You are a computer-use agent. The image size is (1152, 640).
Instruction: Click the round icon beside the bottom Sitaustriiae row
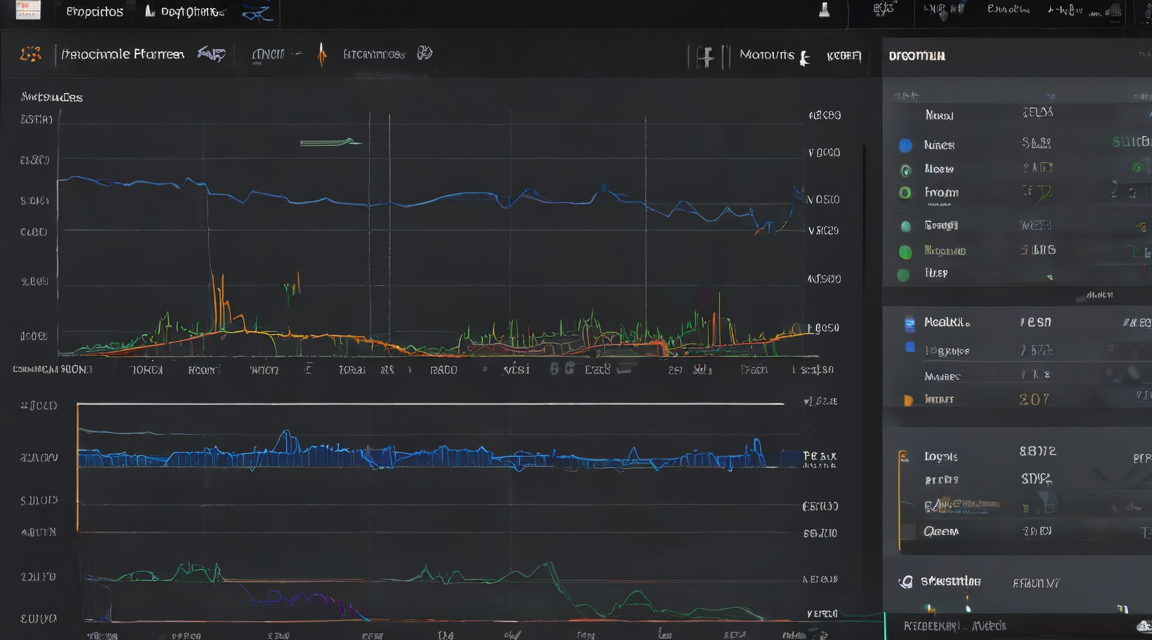coord(906,582)
